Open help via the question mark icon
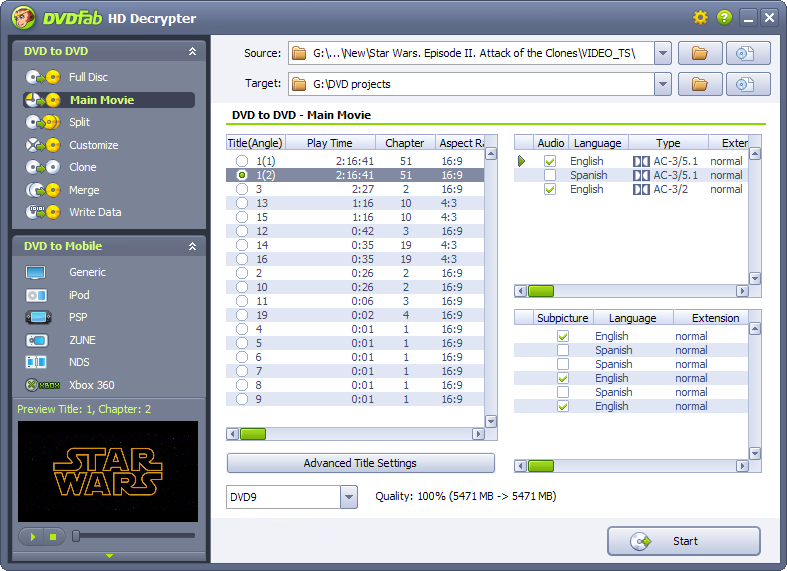 [724, 18]
